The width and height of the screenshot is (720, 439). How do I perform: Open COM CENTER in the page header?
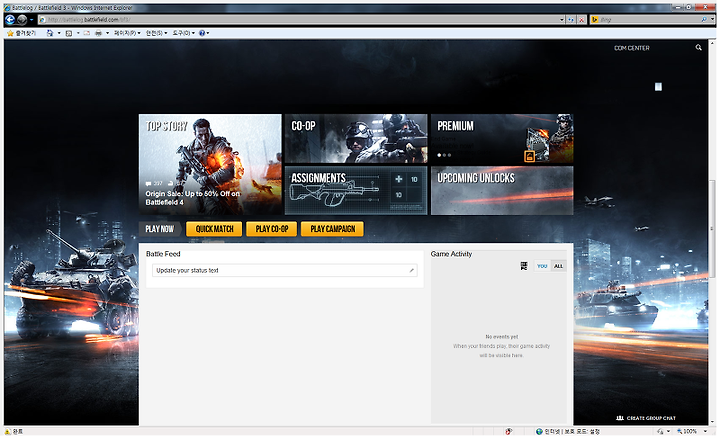tap(632, 48)
